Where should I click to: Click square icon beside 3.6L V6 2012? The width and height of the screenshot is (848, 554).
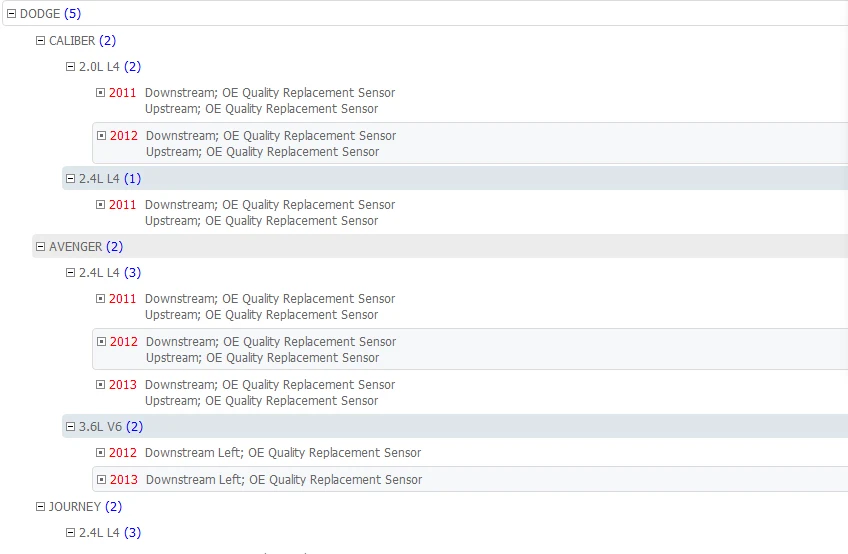(x=101, y=453)
